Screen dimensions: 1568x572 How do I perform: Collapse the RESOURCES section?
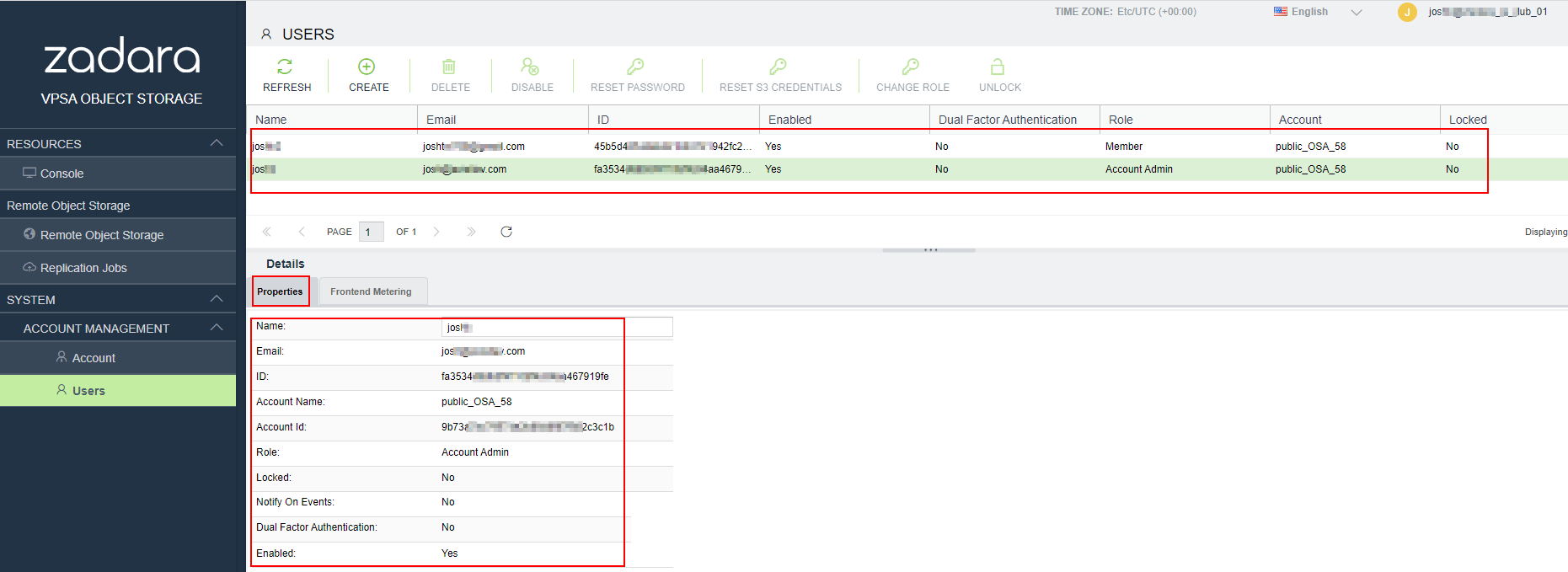click(217, 143)
